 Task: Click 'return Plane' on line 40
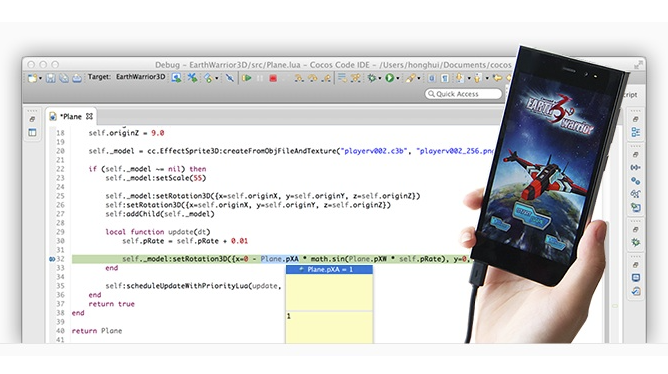pyautogui.click(x=97, y=331)
